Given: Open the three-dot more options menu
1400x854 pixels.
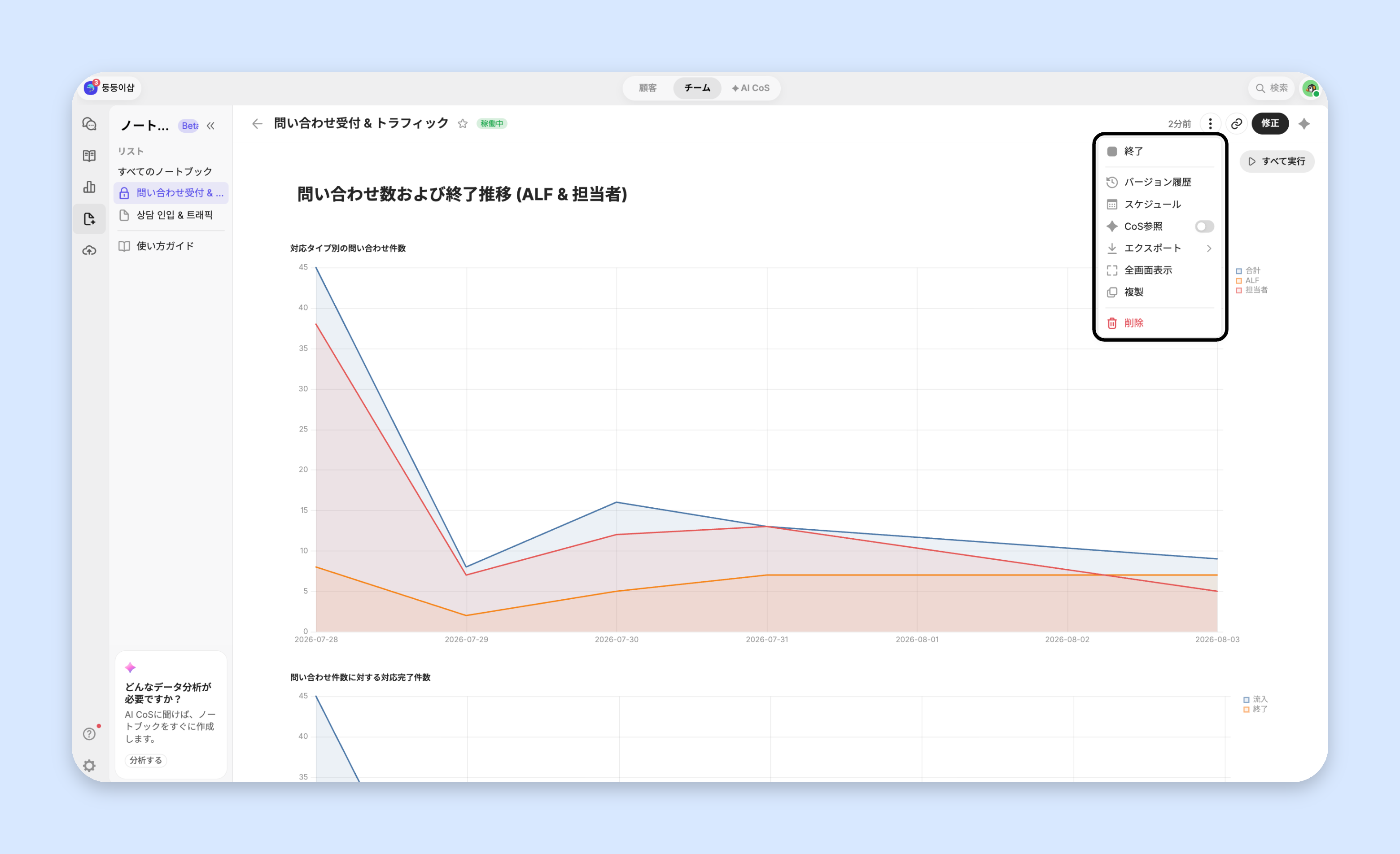Looking at the screenshot, I should (x=1210, y=124).
